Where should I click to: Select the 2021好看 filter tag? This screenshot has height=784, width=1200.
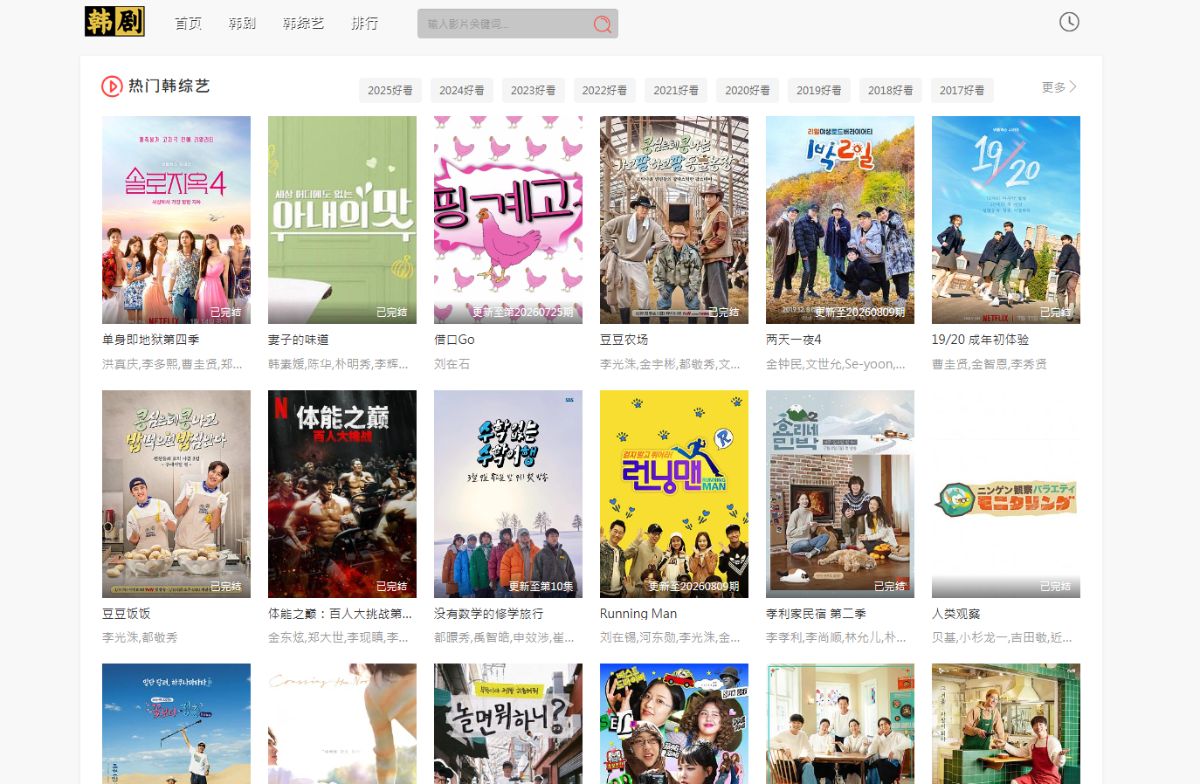click(x=676, y=90)
